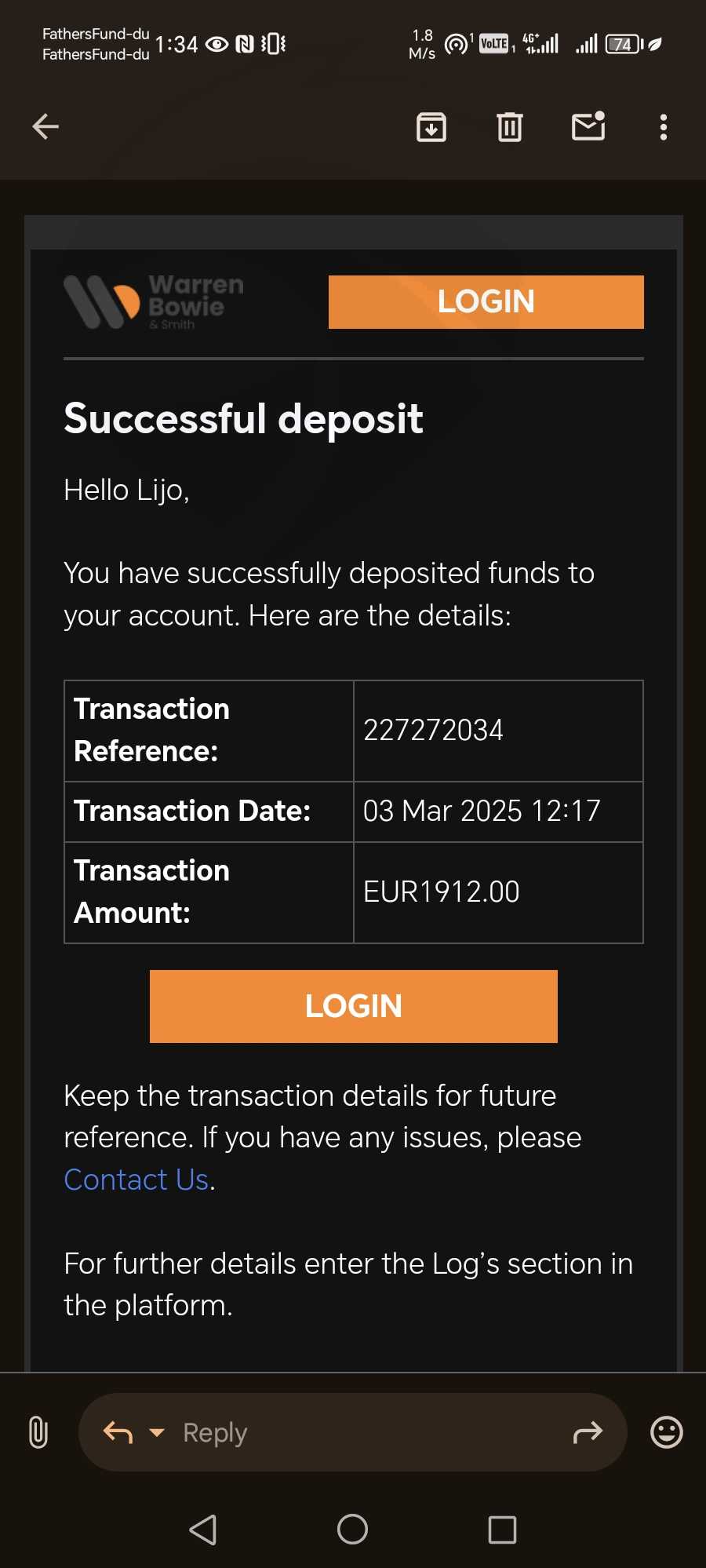Tap the Android home circle button
The image size is (706, 1568).
coord(352,1529)
